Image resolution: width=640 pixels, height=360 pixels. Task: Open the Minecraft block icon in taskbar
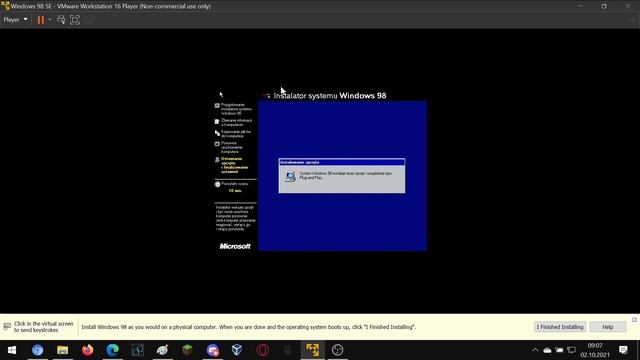pyautogui.click(x=187, y=350)
